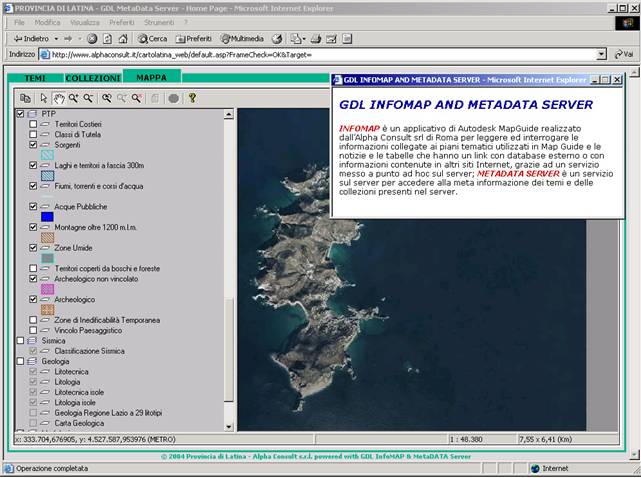Screen dimensions: 641x478
Task: Click the browser History icon
Action: [277, 39]
